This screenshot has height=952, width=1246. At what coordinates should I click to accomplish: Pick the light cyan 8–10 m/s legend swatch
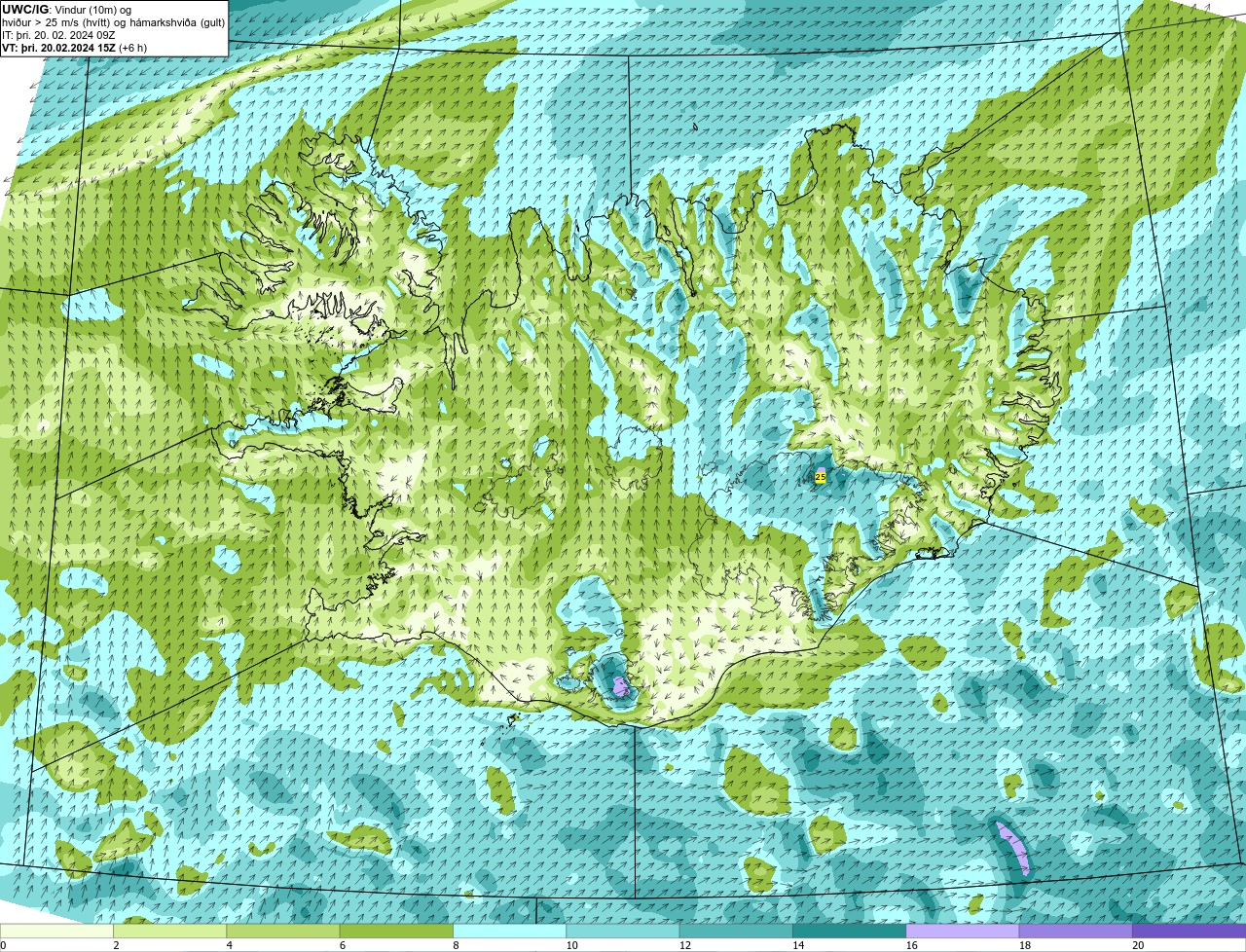point(509,931)
